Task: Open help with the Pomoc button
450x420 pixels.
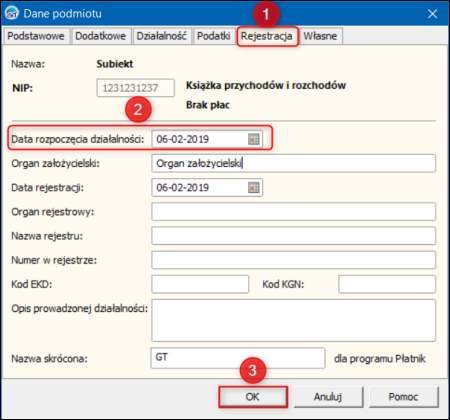Action: pos(403,397)
